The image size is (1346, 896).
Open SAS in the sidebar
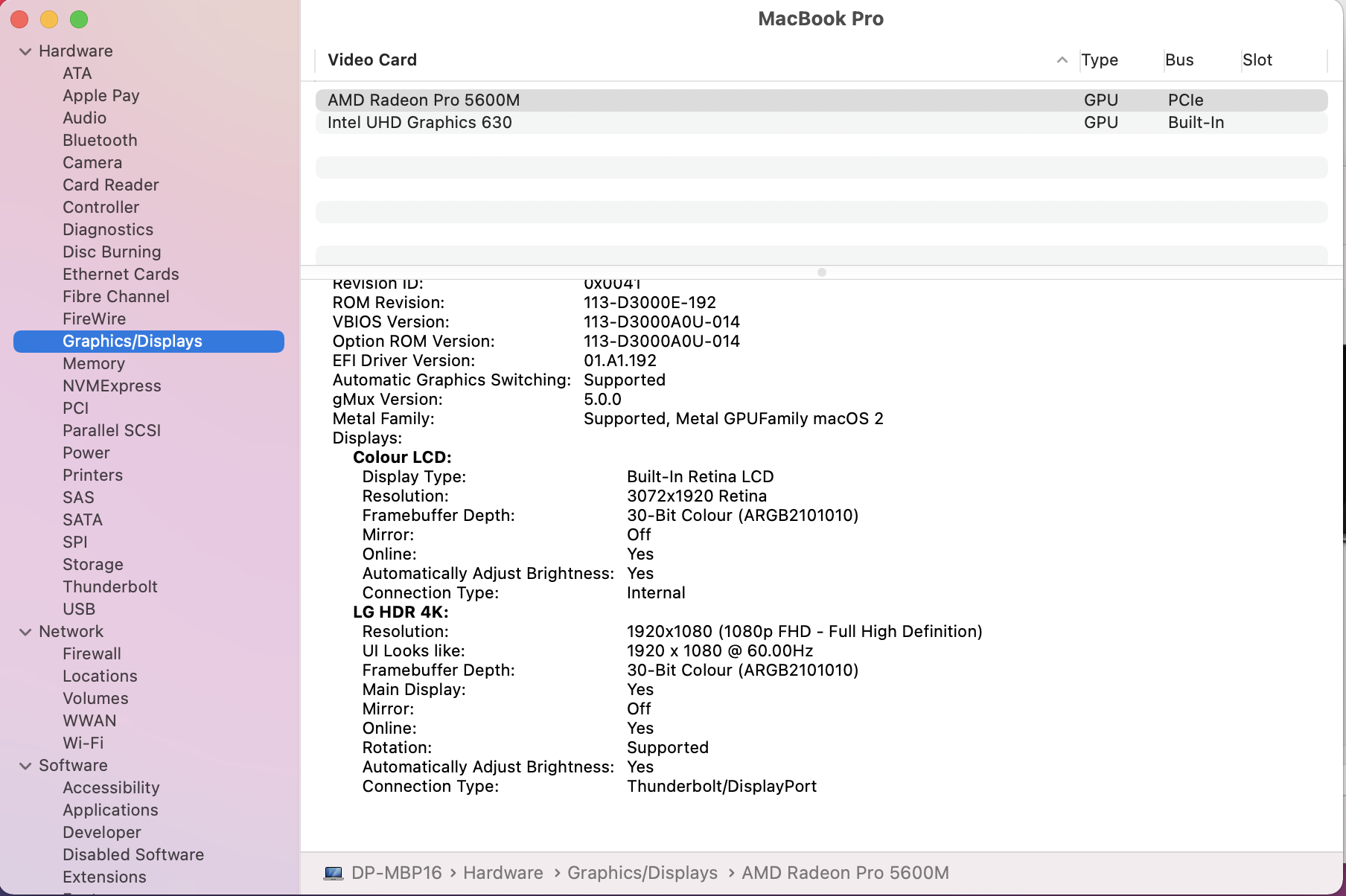[79, 498]
